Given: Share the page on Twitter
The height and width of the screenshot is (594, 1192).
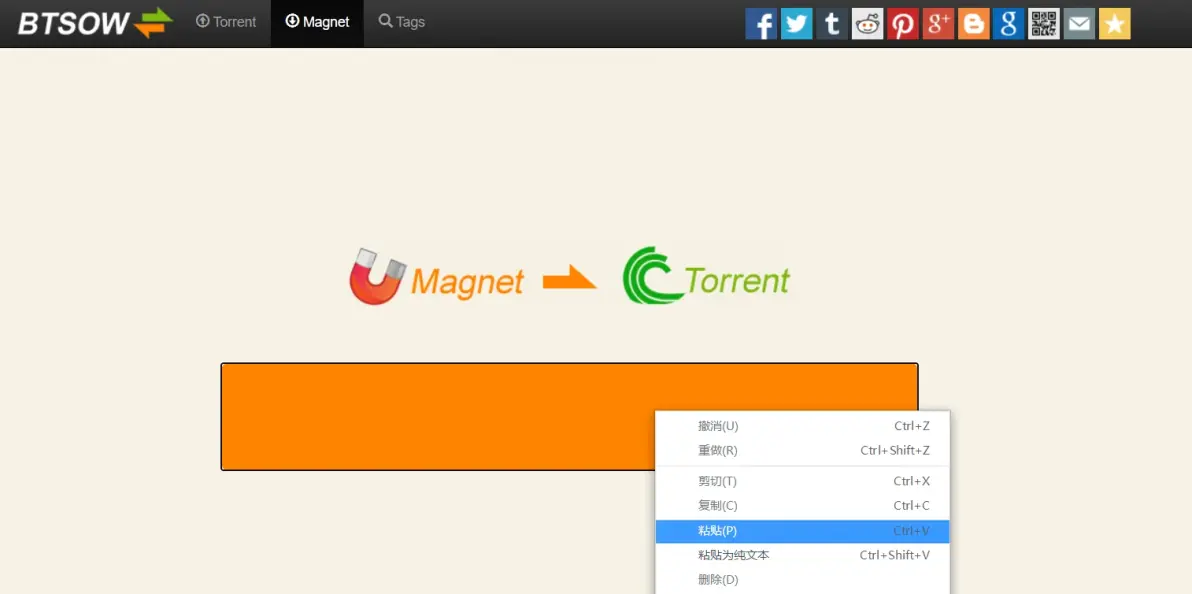Looking at the screenshot, I should tap(796, 23).
